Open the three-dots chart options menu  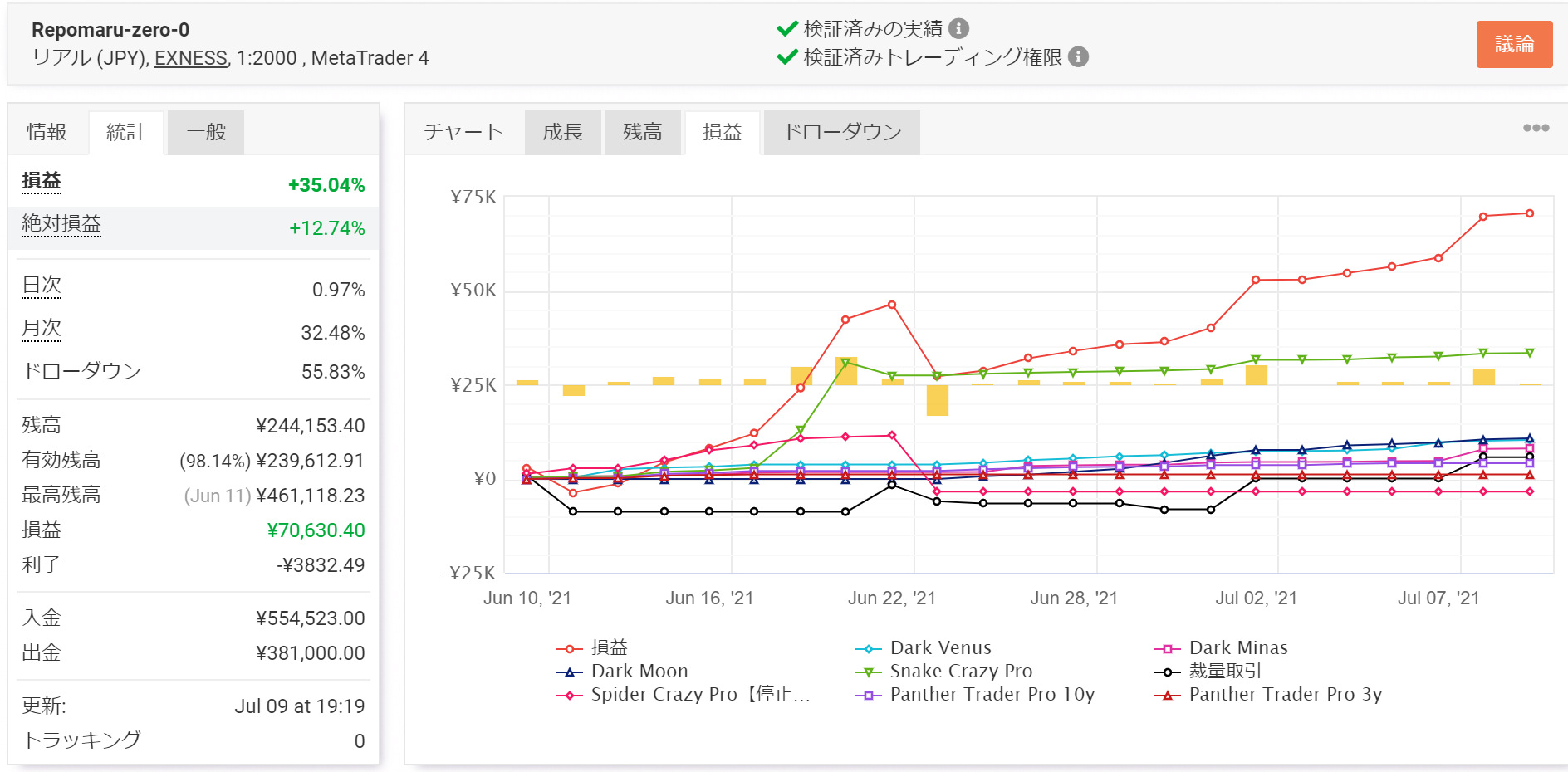pyautogui.click(x=1536, y=128)
